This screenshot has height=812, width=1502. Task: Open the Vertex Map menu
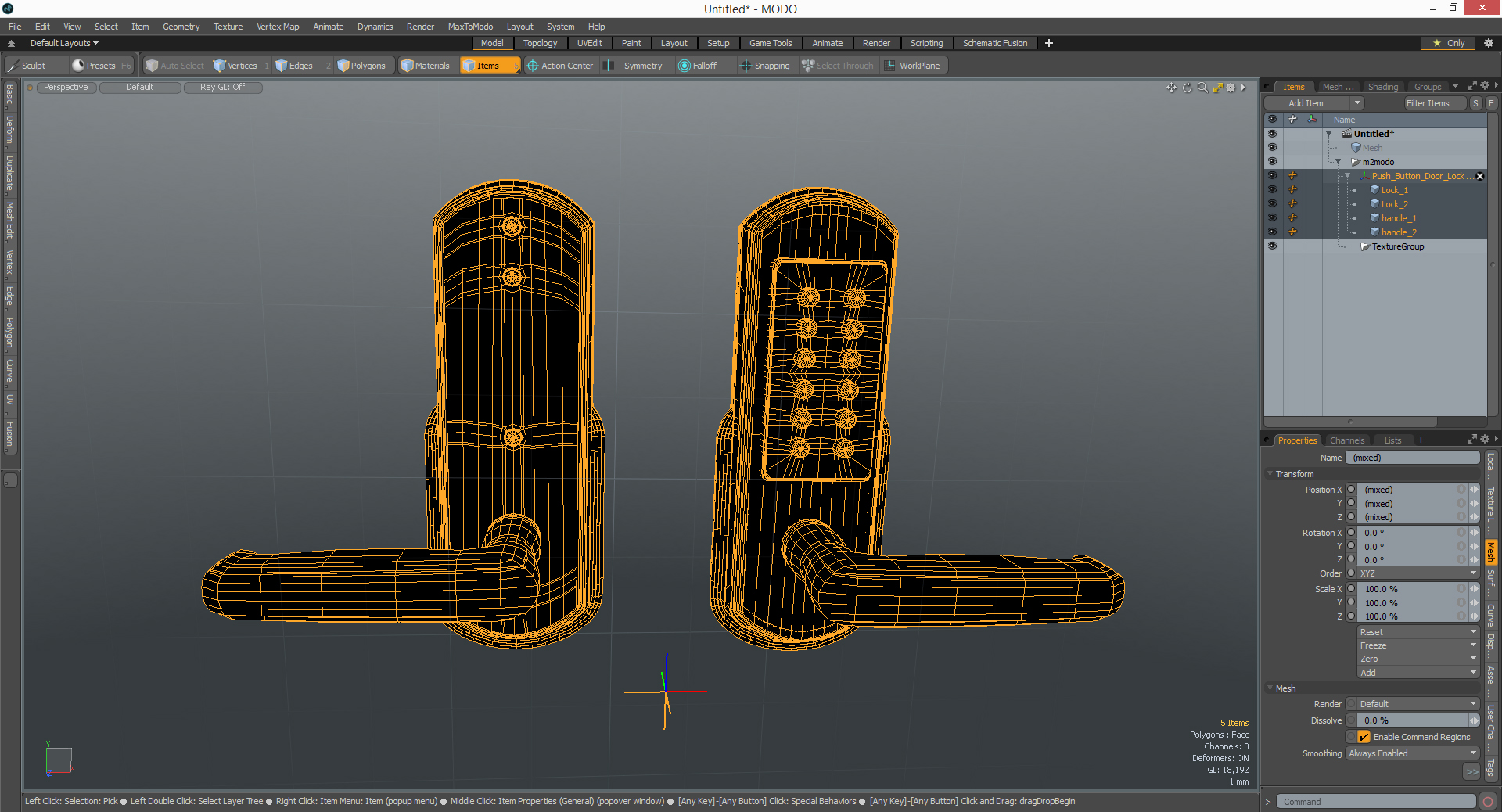click(x=278, y=27)
